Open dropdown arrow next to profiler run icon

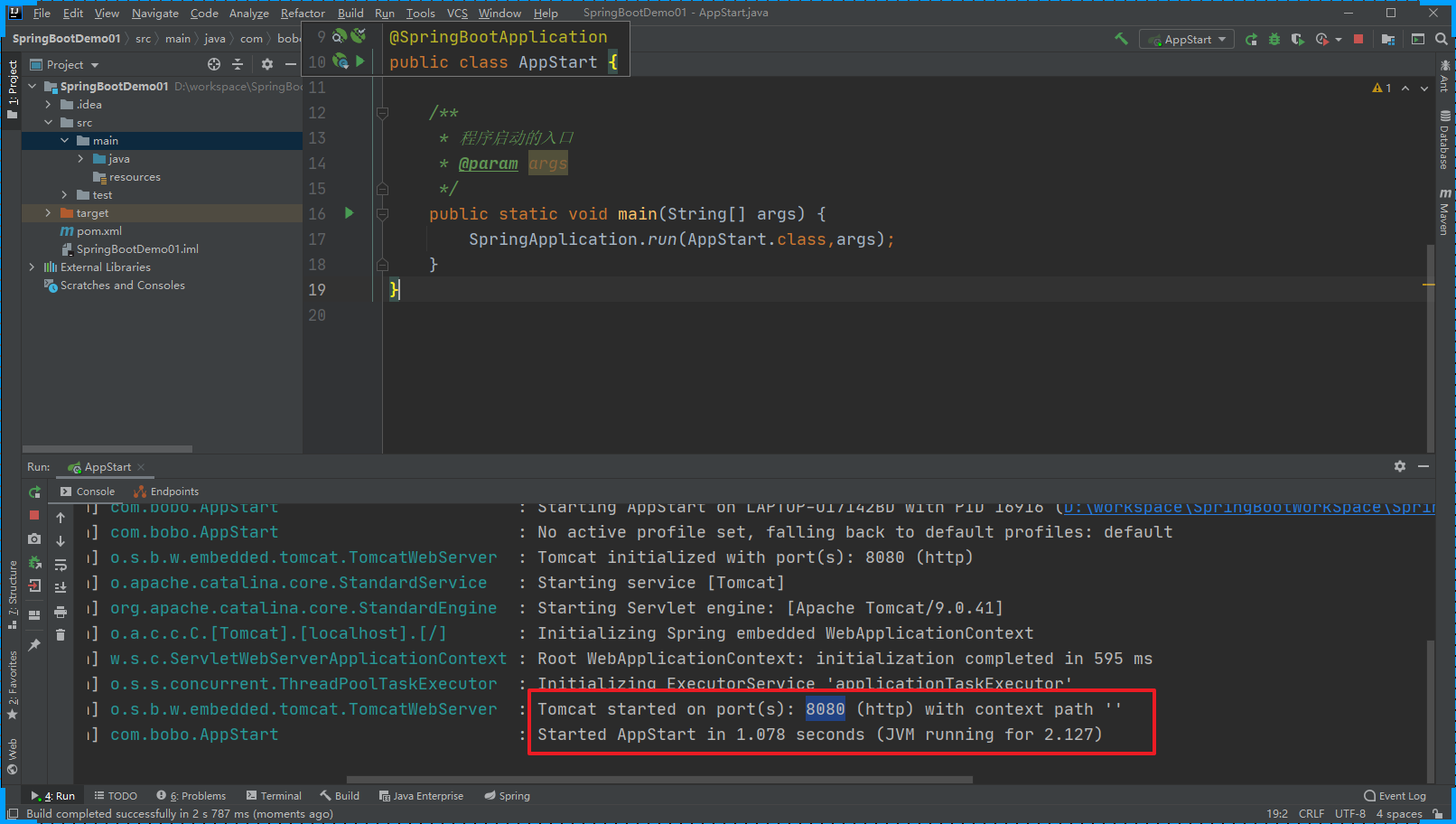coord(1339,39)
